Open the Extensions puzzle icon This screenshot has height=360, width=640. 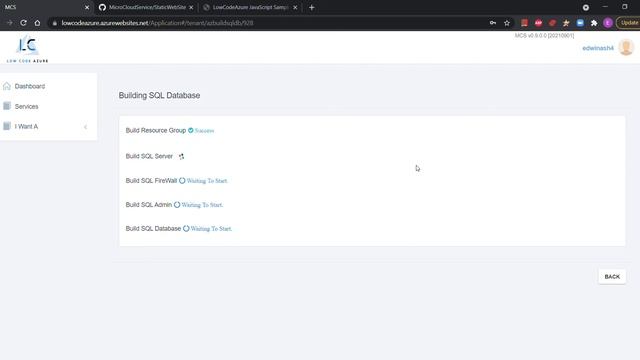pyautogui.click(x=594, y=23)
